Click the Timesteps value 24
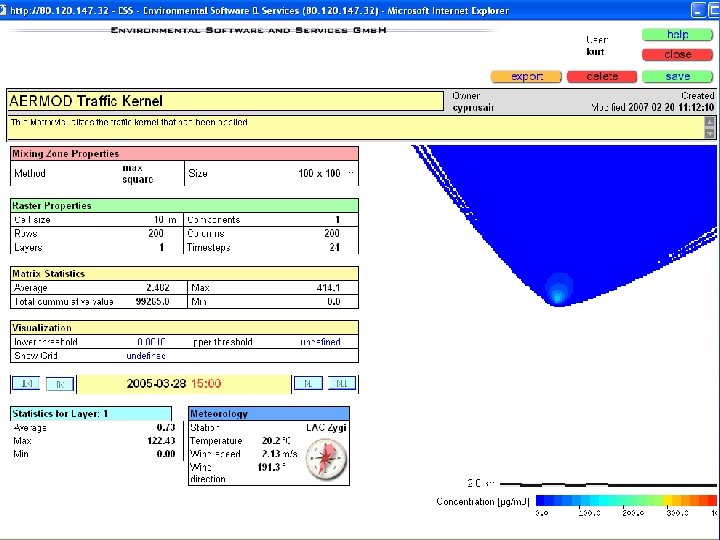Screen dimensions: 720x540 click(x=334, y=248)
